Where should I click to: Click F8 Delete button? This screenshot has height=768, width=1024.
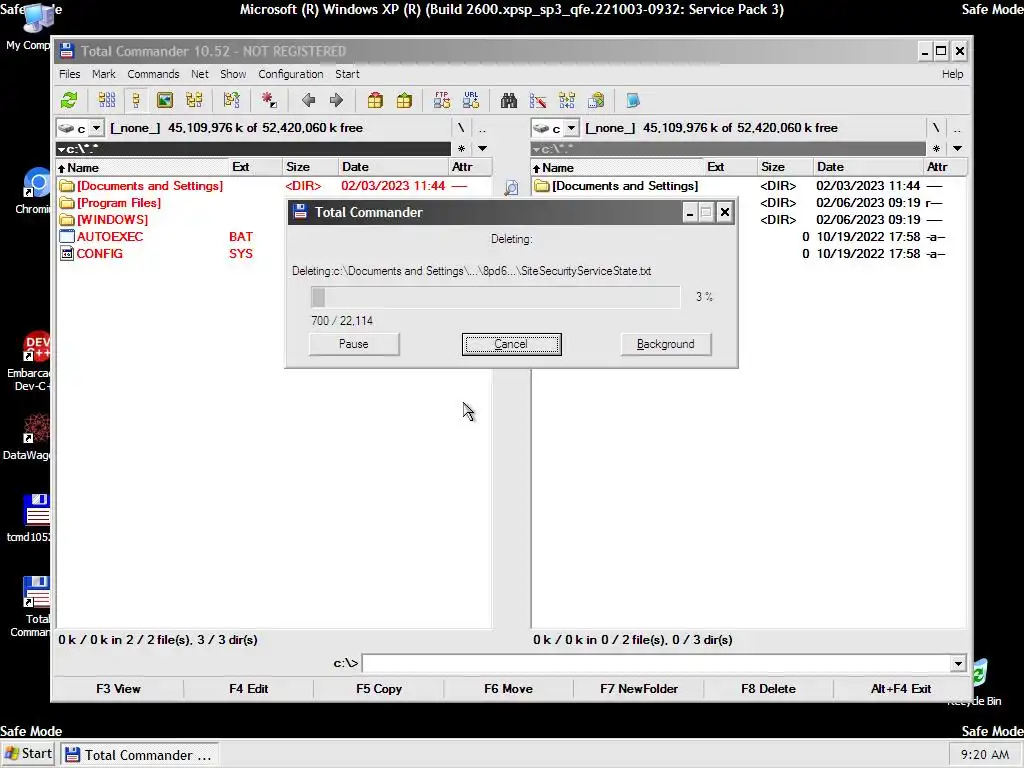tap(769, 689)
